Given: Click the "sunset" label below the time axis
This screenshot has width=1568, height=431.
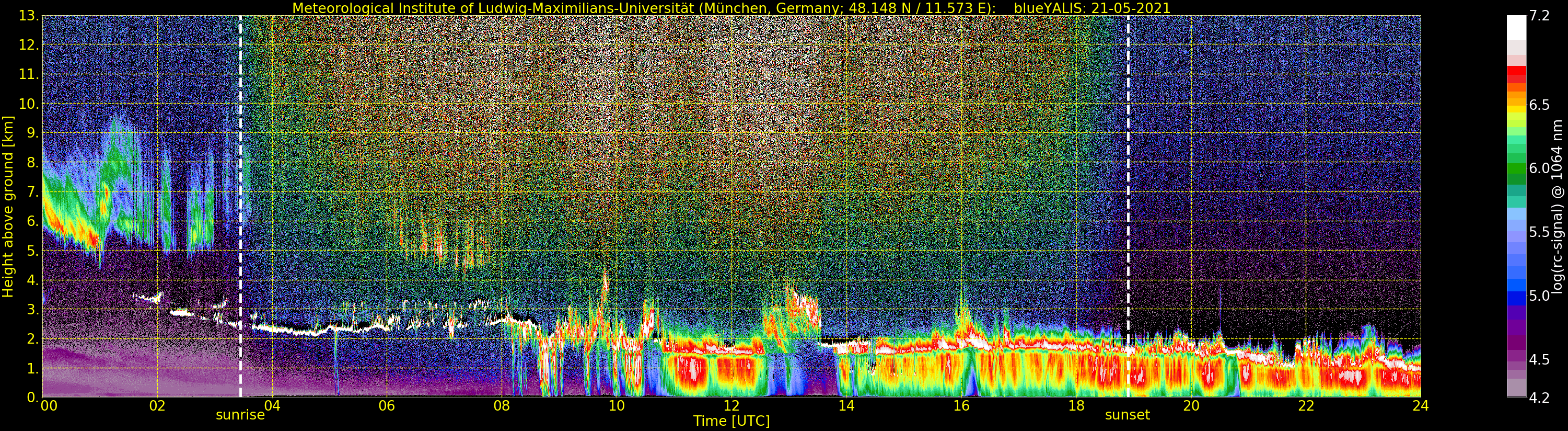Looking at the screenshot, I should 1128,415.
